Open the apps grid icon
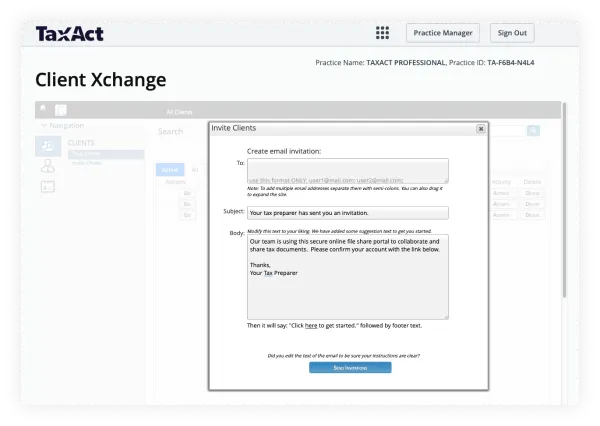 [382, 33]
